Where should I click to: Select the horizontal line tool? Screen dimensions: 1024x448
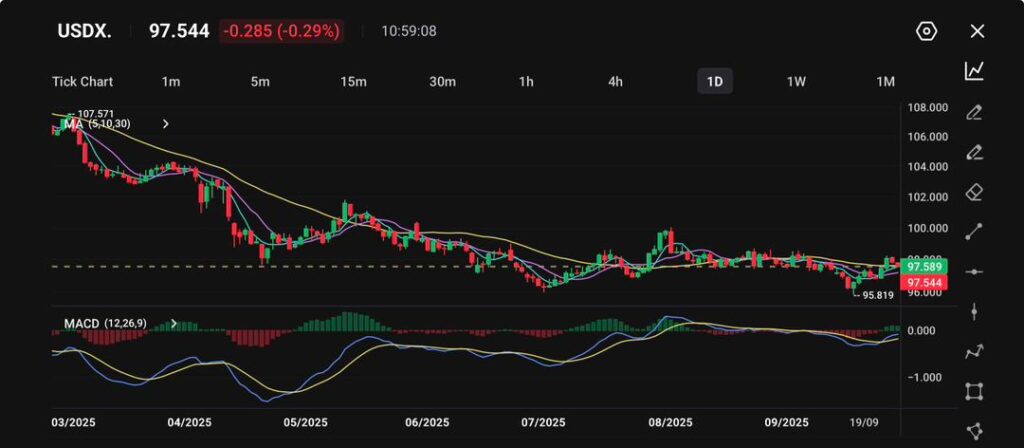click(x=974, y=271)
